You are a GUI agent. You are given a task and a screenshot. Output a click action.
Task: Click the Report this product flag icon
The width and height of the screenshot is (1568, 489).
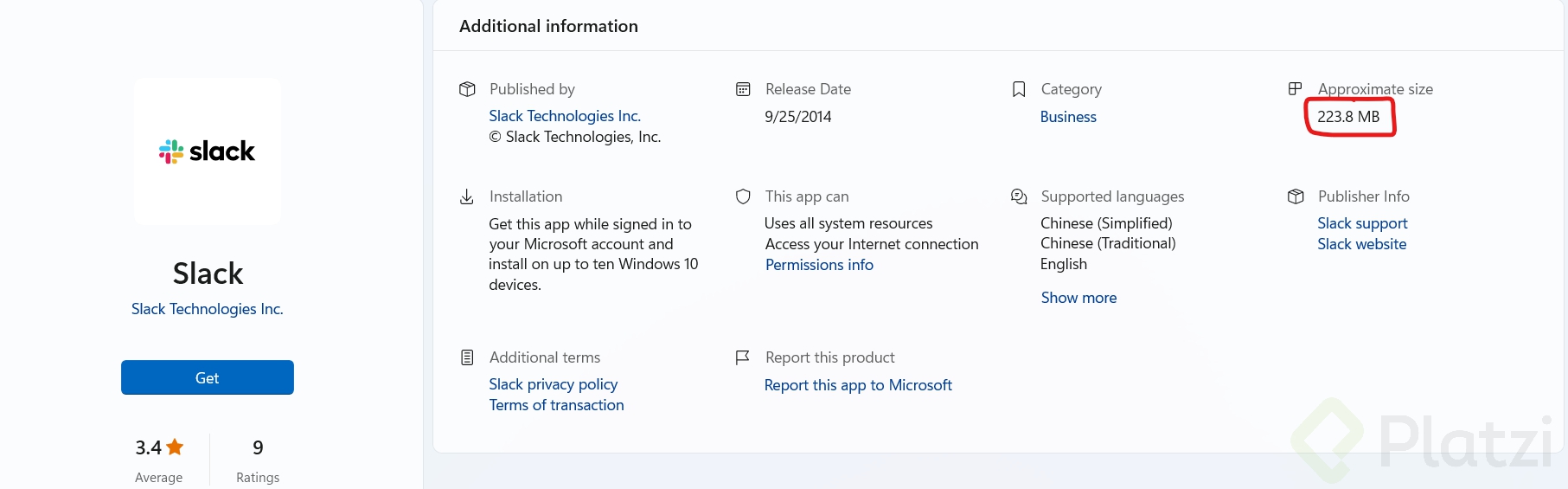coord(742,357)
